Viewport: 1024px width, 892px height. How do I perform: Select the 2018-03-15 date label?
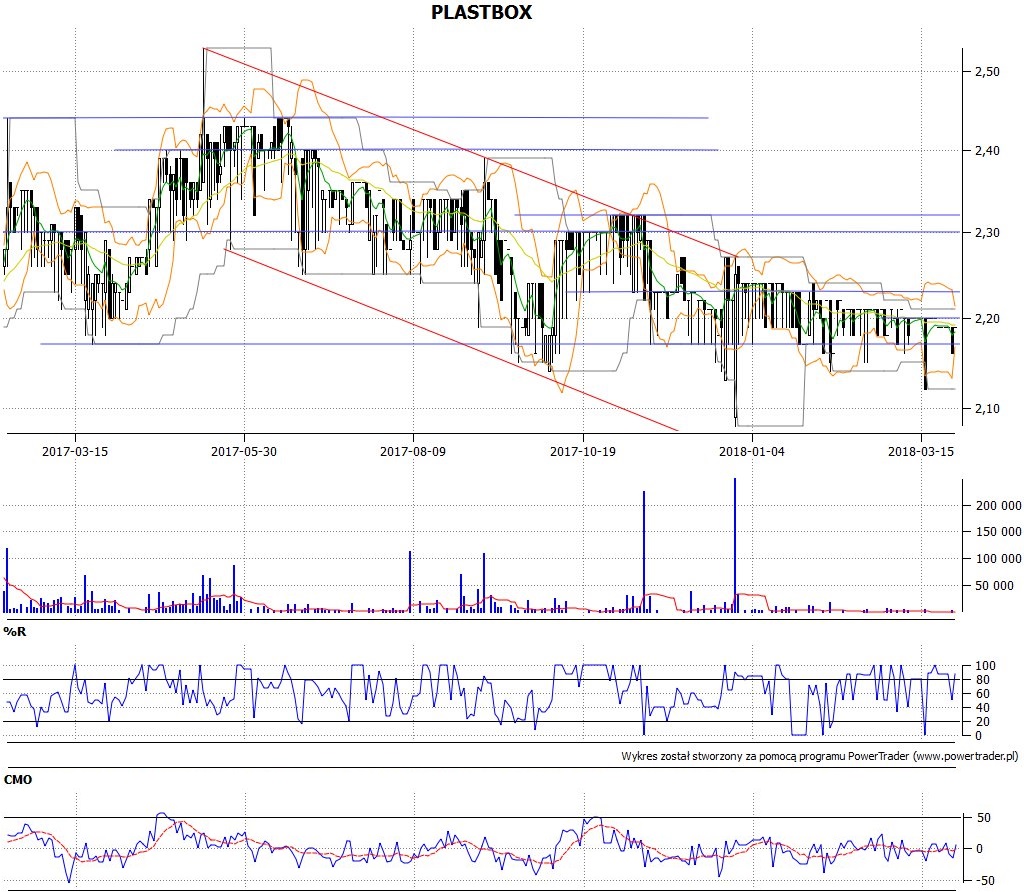coord(921,451)
